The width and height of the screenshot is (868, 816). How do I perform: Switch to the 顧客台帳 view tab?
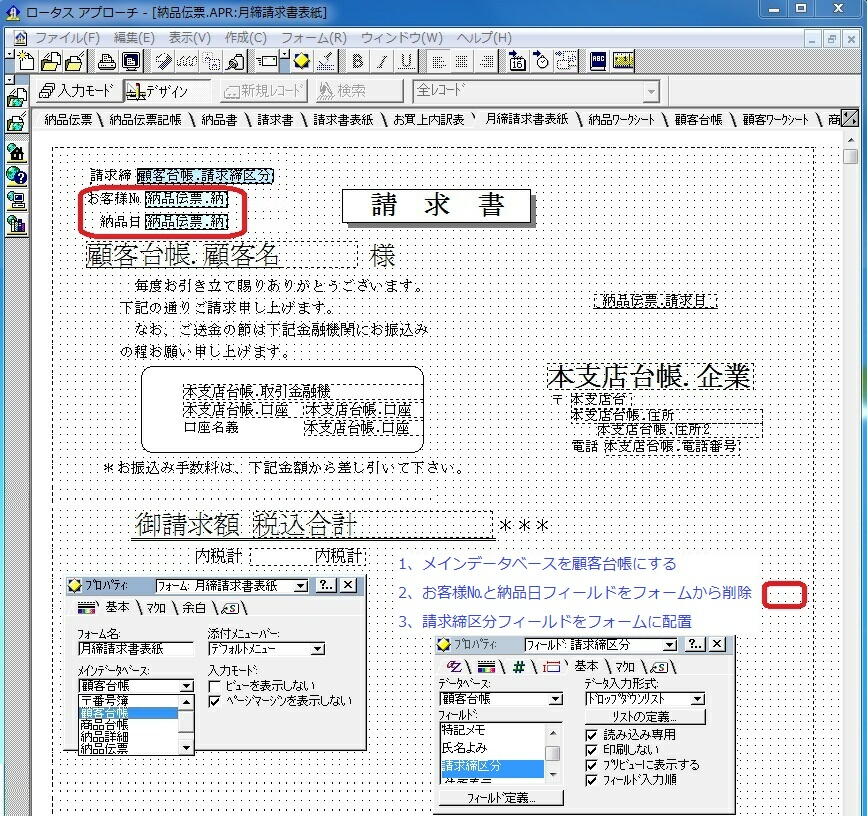[x=699, y=120]
